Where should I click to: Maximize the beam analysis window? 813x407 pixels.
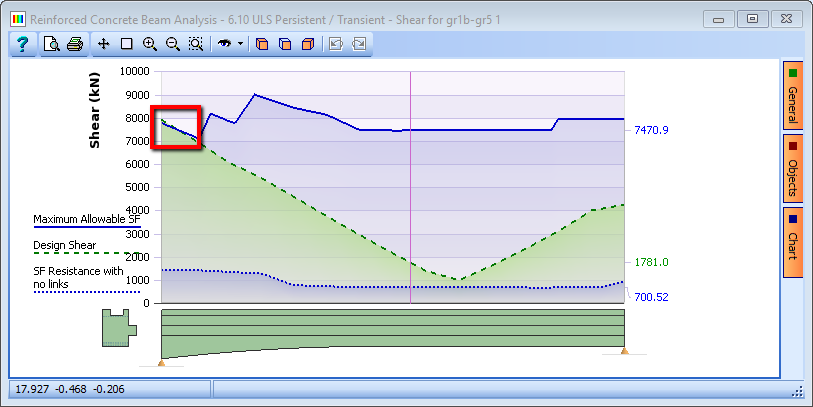[752, 20]
